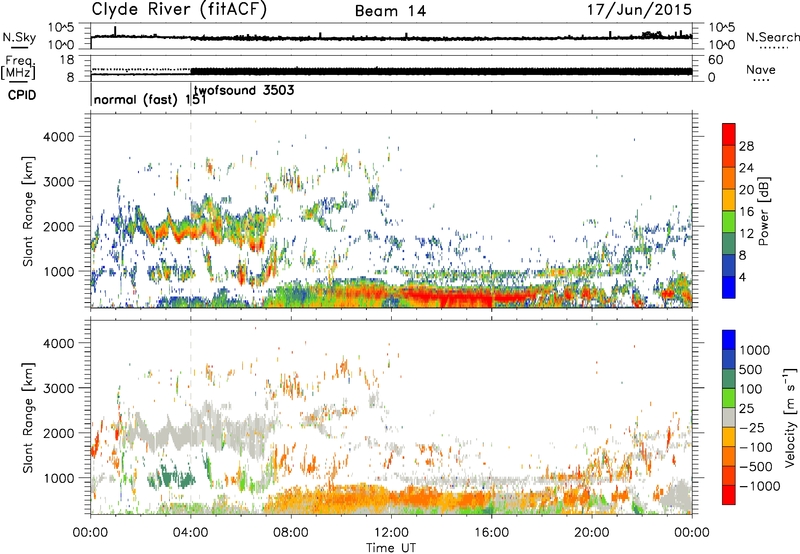This screenshot has height=554, width=800.
Task: Click the "Nave" legend label
Action: [x=761, y=69]
